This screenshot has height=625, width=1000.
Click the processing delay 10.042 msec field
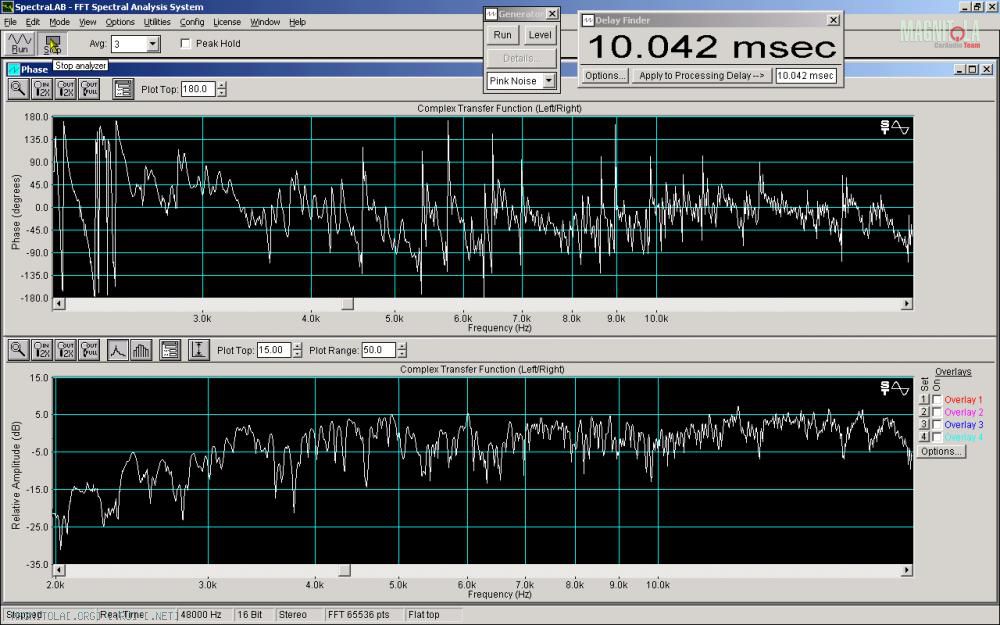(805, 75)
